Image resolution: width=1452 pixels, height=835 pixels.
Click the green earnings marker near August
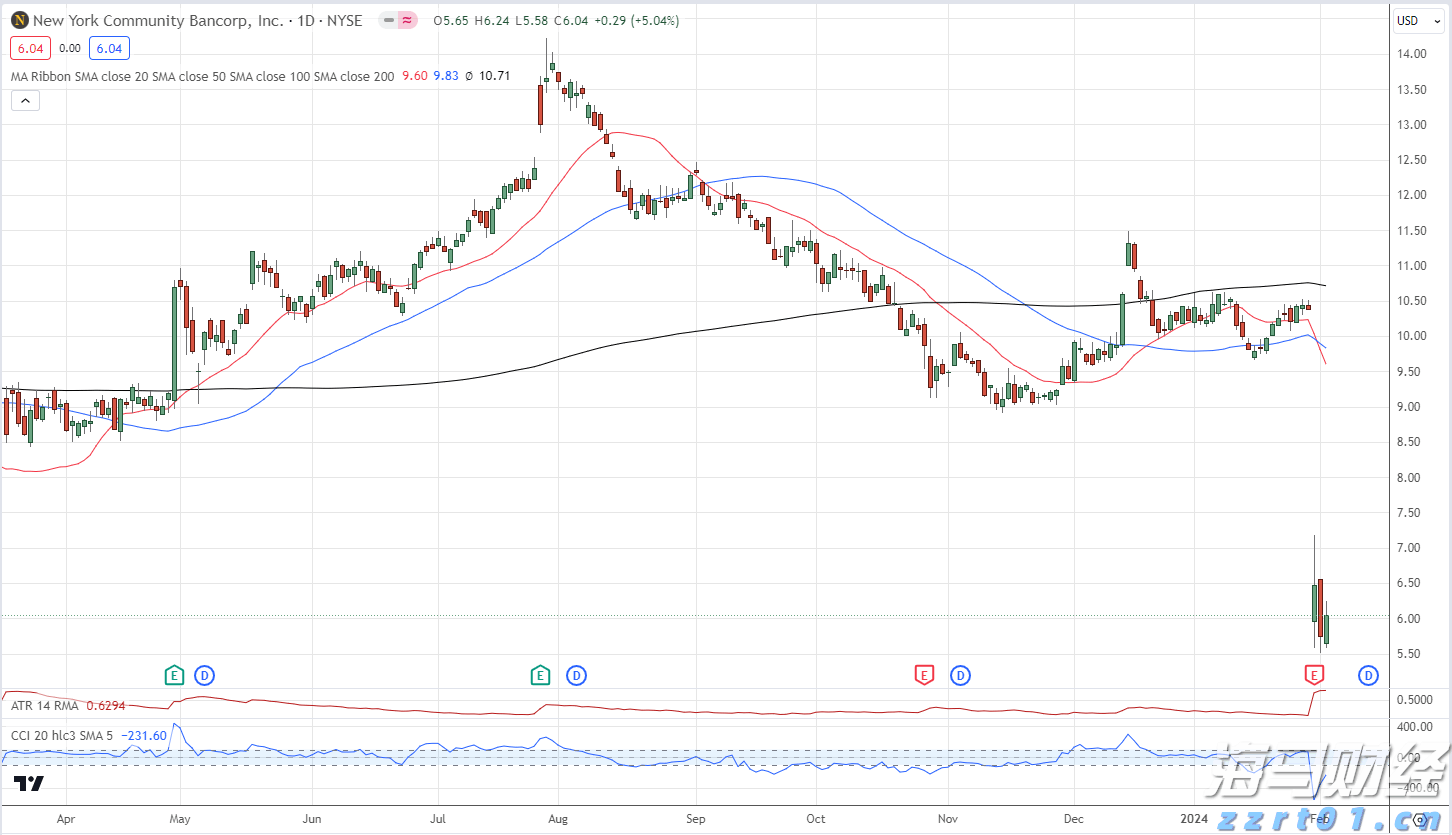pyautogui.click(x=541, y=675)
